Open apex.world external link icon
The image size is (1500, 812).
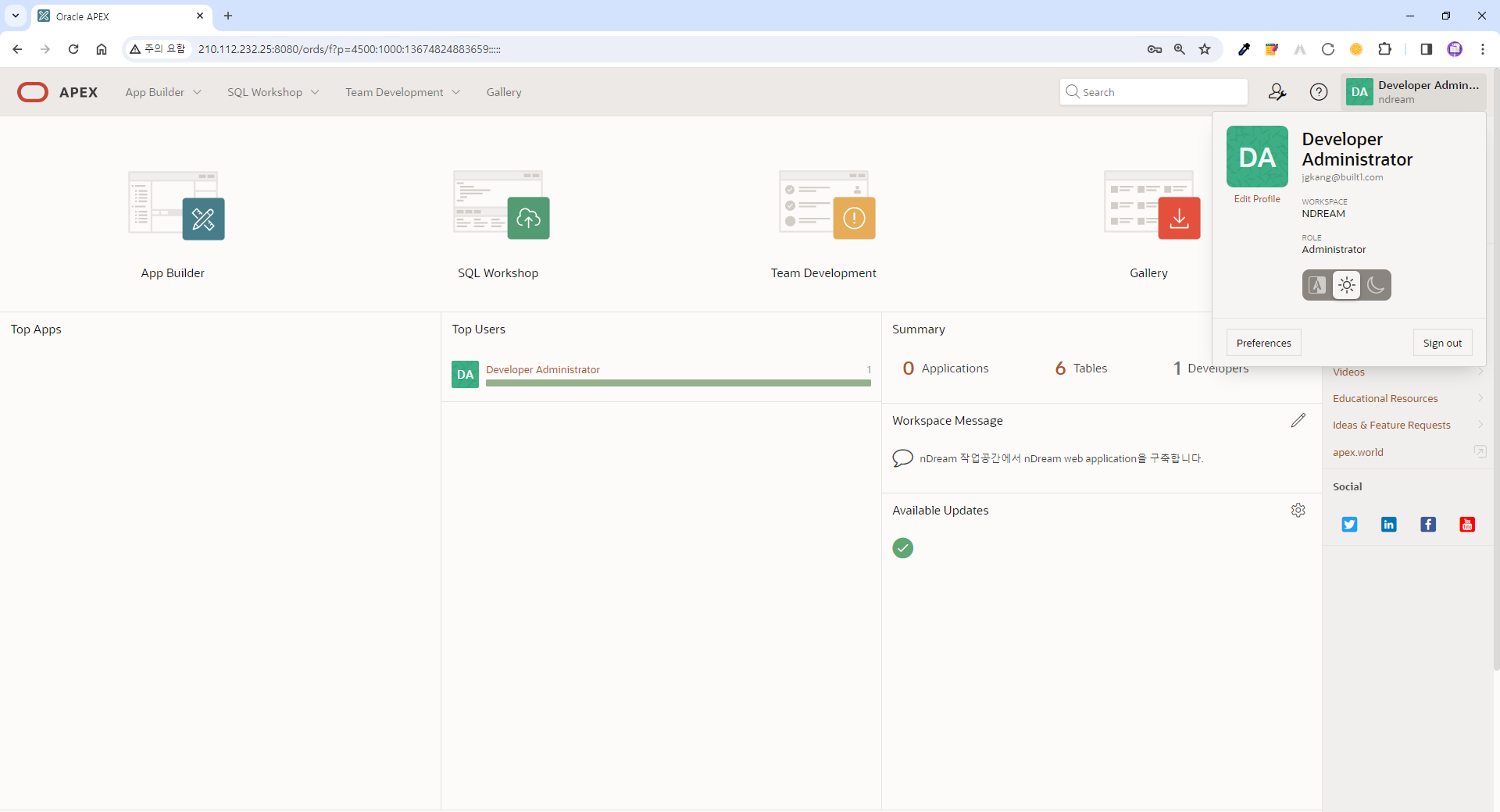click(x=1480, y=451)
